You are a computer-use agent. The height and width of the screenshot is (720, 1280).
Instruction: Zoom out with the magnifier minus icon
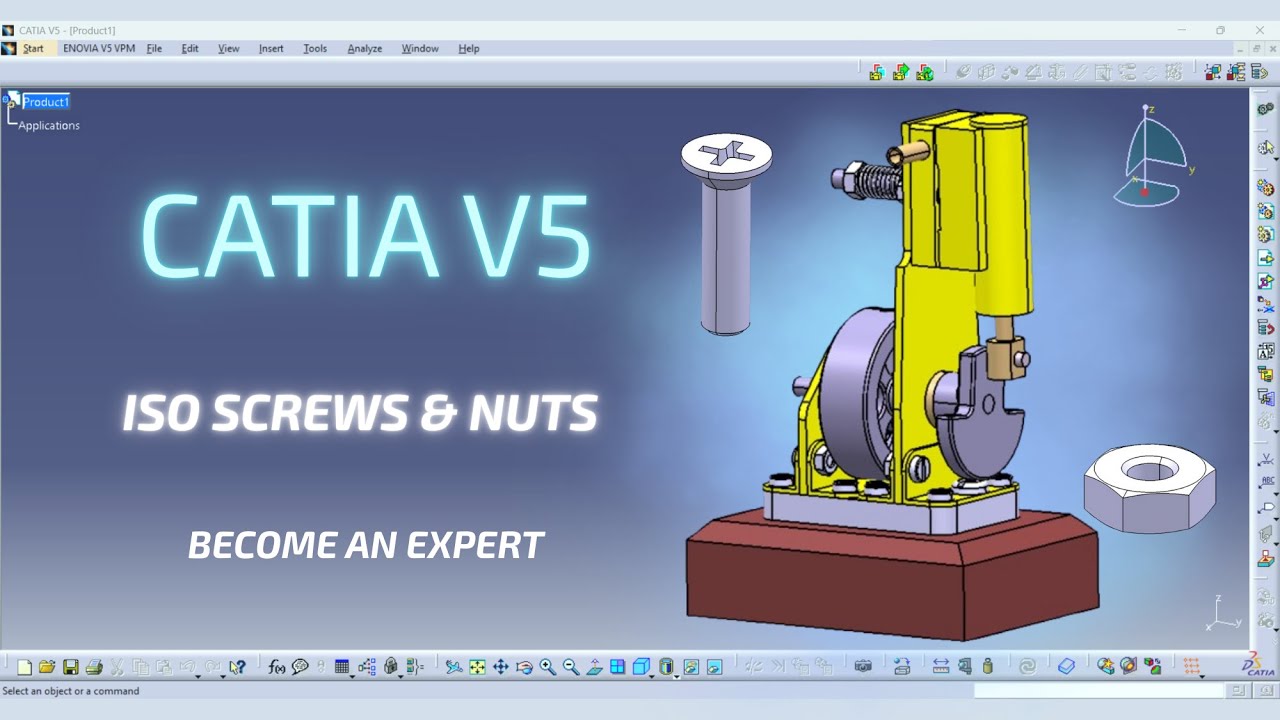pyautogui.click(x=571, y=667)
